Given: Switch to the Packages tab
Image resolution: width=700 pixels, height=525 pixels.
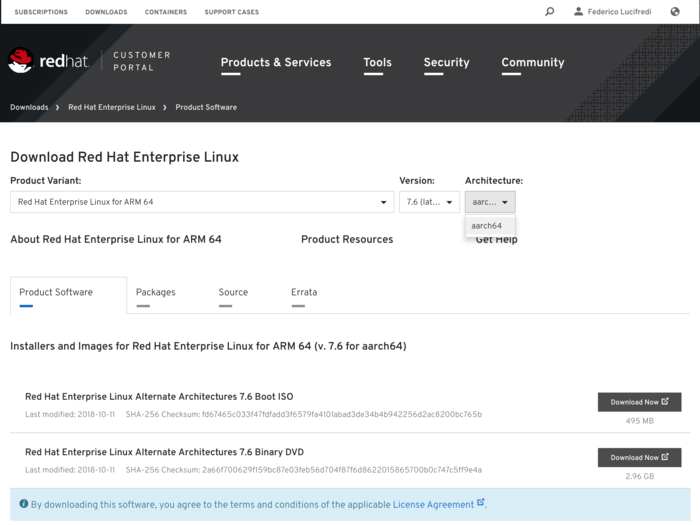Looking at the screenshot, I should click(x=155, y=292).
